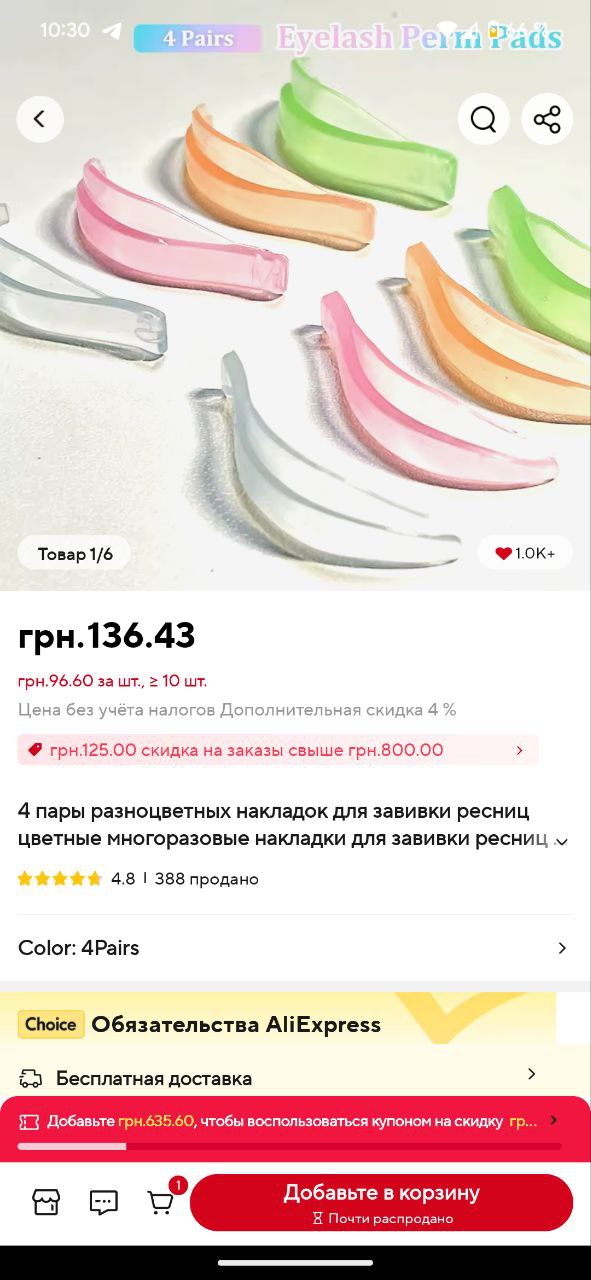
Task: Open the Color: 4Pairs options
Action: click(295, 948)
